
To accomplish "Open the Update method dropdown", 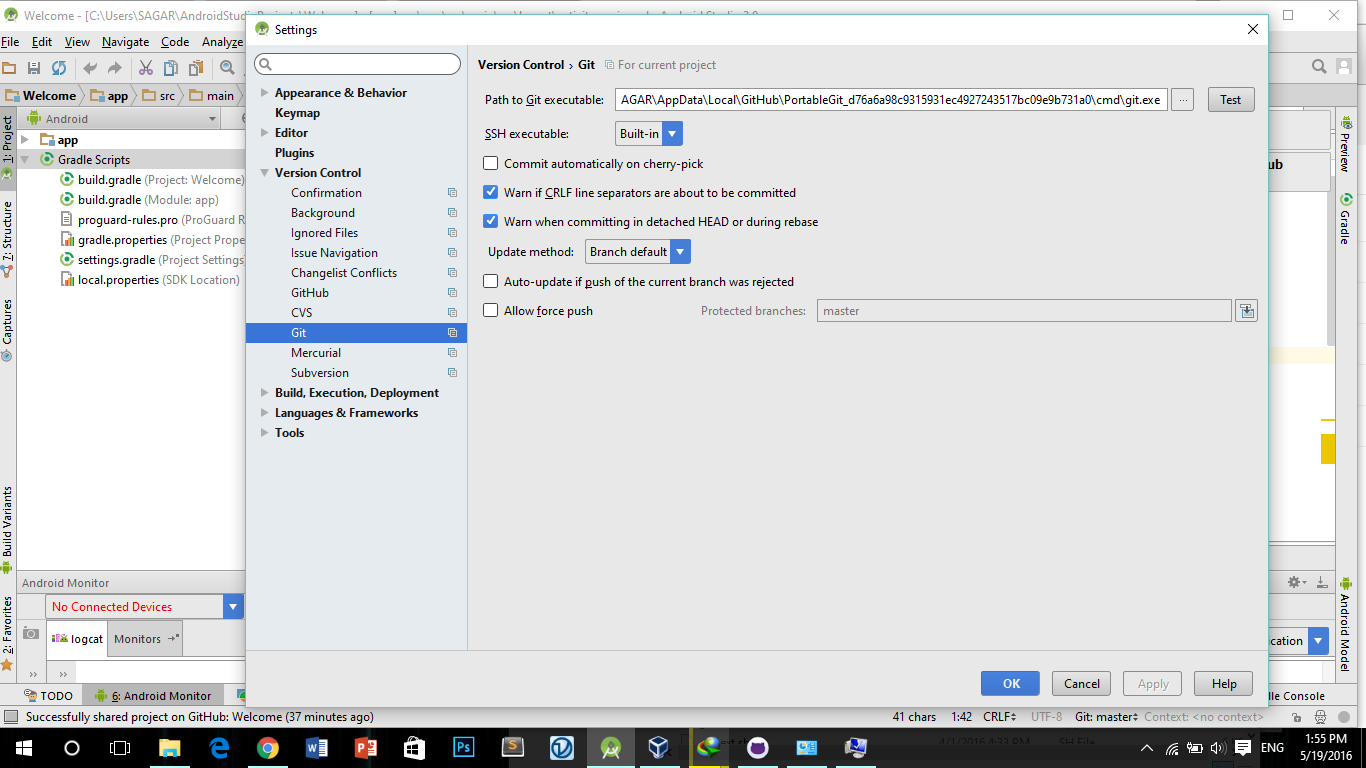I will tap(680, 251).
